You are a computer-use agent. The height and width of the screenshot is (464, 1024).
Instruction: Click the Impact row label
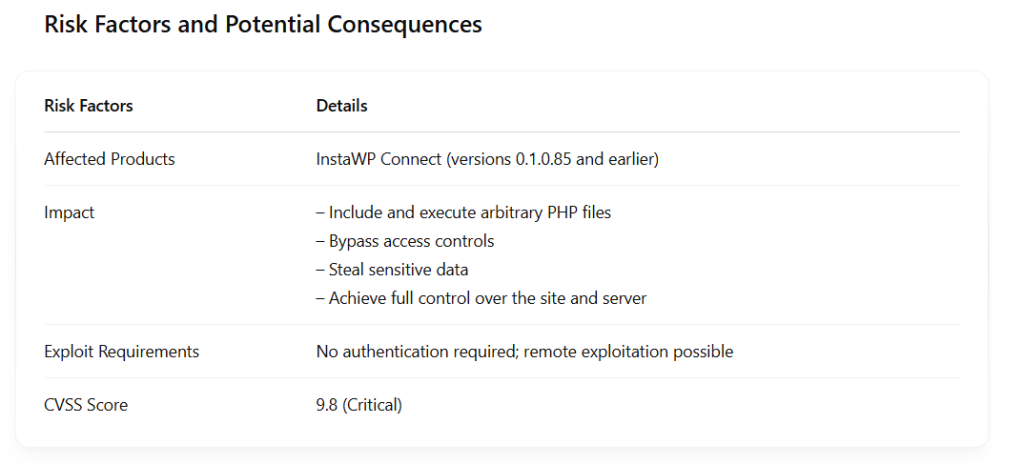pos(69,212)
